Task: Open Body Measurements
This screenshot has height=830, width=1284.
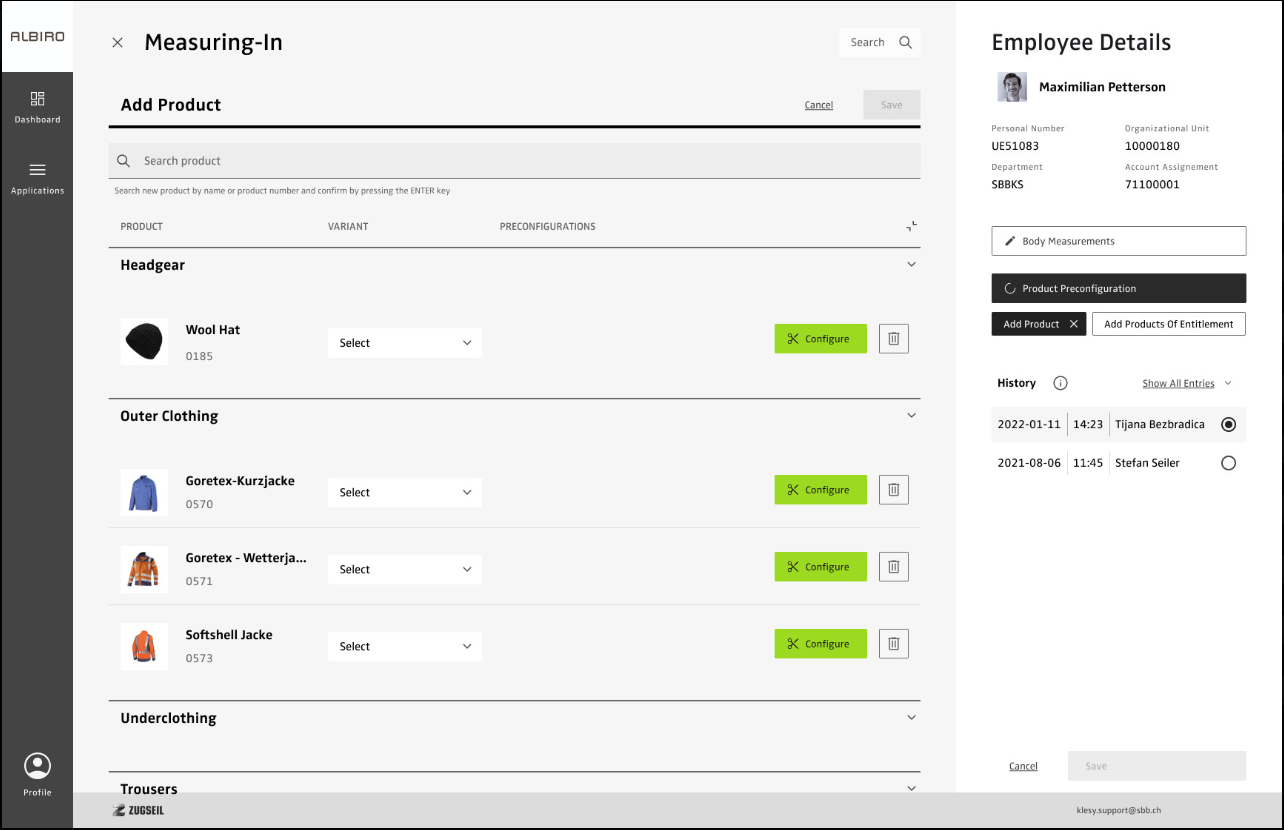Action: [1118, 241]
